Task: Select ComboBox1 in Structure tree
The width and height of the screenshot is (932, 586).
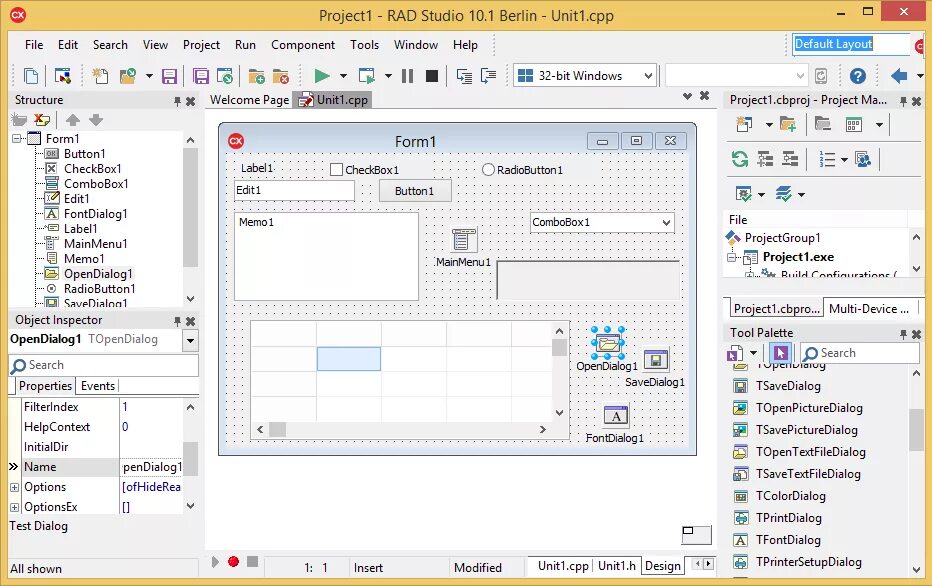Action: tap(96, 184)
